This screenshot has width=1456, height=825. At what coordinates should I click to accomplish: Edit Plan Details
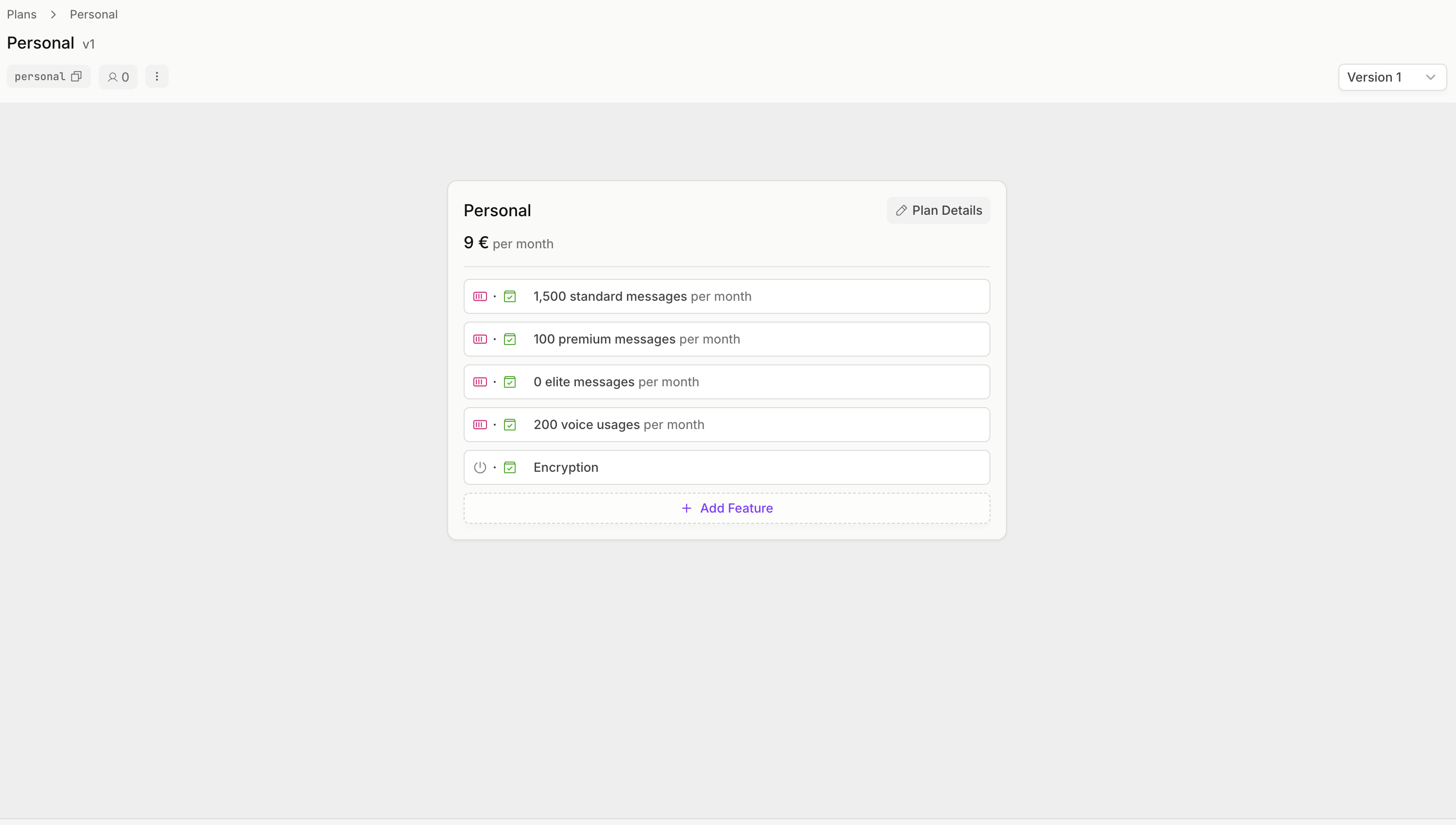coord(938,211)
